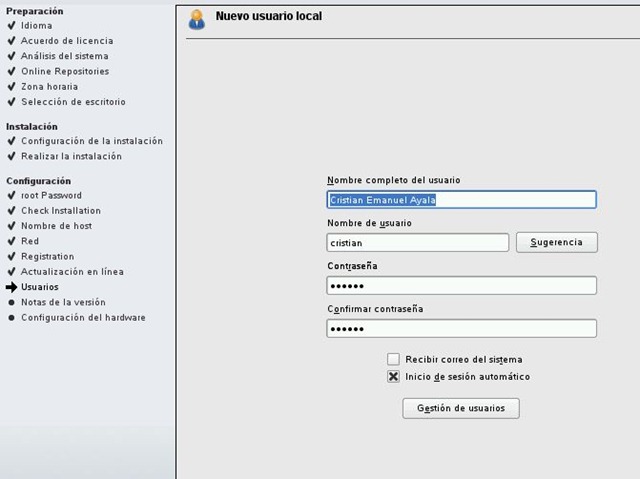The height and width of the screenshot is (479, 640).
Task: Focus the Nombre completo del usuario field
Action: point(461,200)
